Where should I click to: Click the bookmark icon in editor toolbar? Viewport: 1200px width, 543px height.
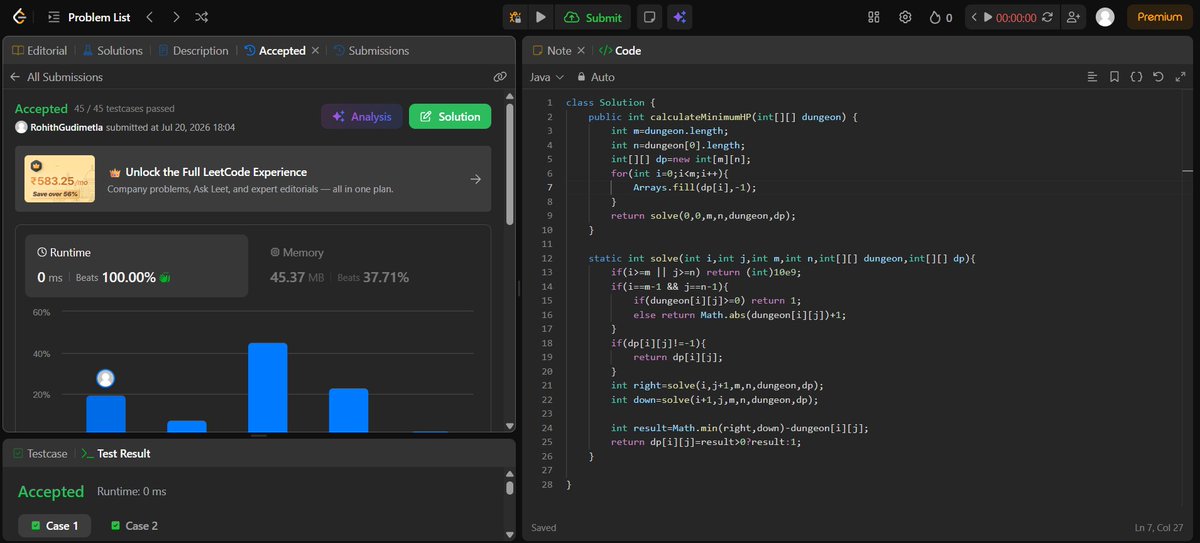pyautogui.click(x=1114, y=77)
